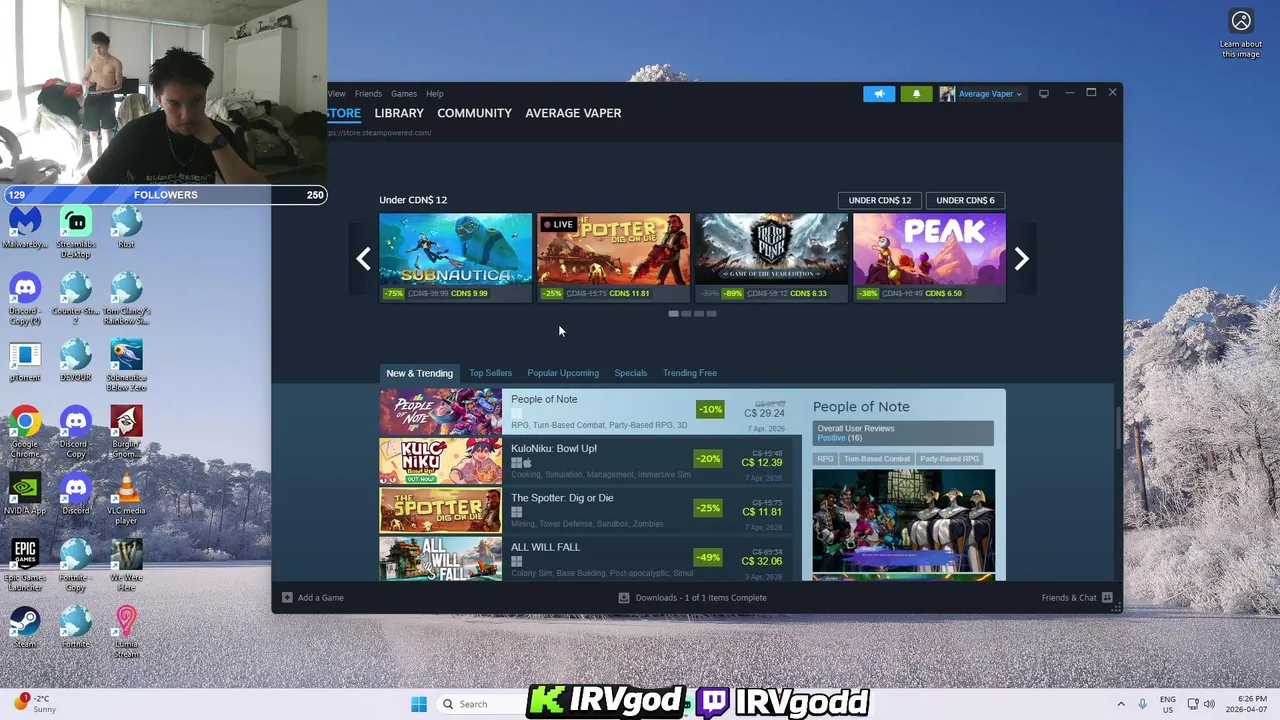The image size is (1280, 720).
Task: Click the UNDER CDN$ 12 button
Action: pyautogui.click(x=880, y=200)
